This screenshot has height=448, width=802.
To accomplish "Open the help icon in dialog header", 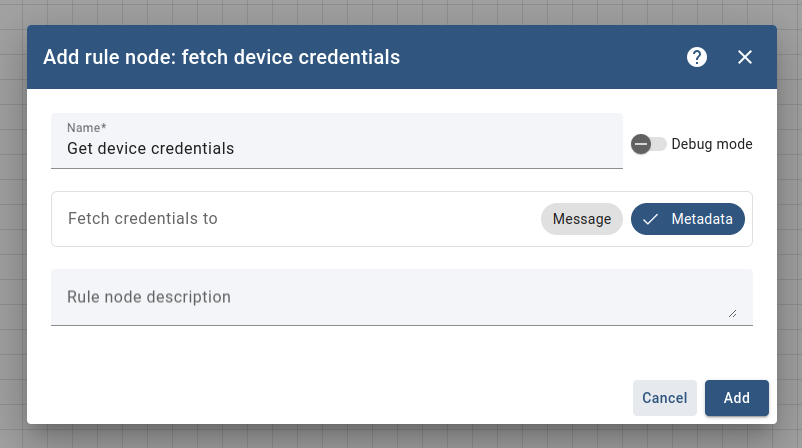I will click(697, 57).
